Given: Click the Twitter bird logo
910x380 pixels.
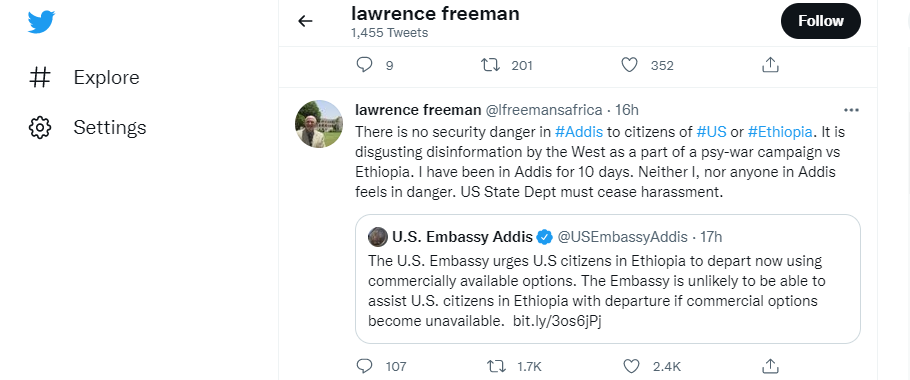Looking at the screenshot, I should [41, 22].
